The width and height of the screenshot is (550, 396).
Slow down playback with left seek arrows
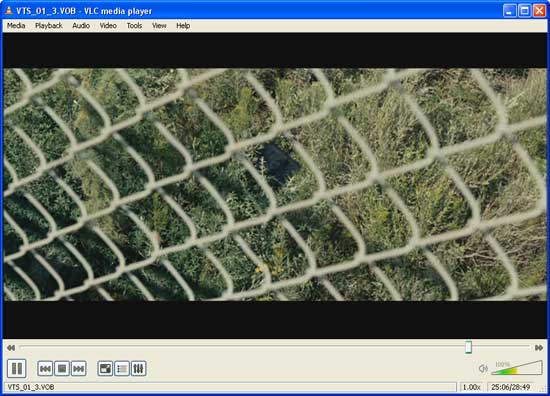11,348
